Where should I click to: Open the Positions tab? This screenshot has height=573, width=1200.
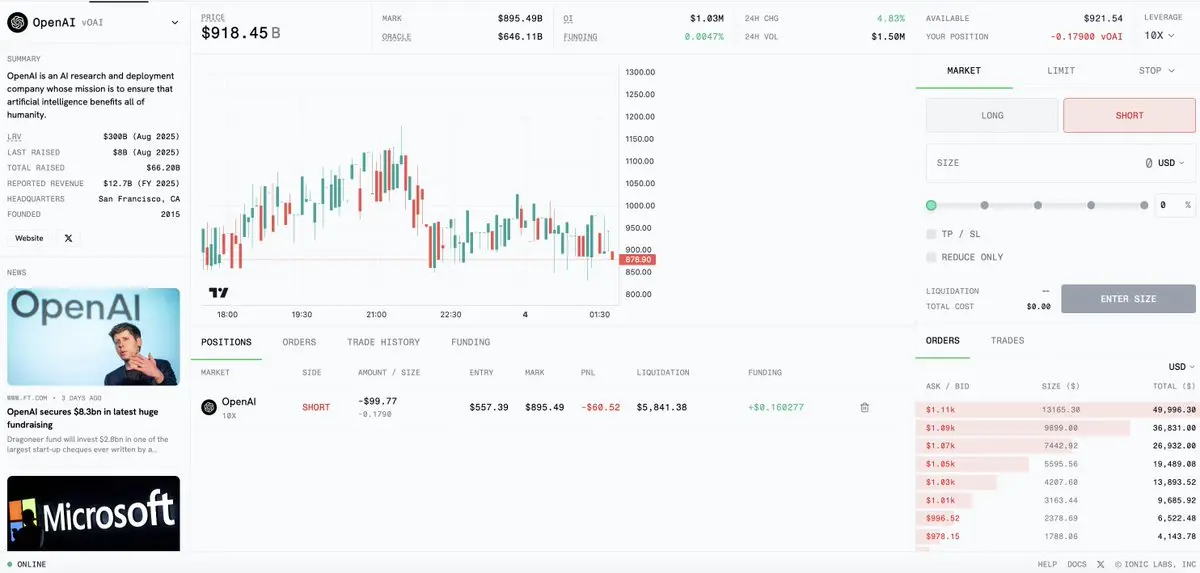pos(226,342)
